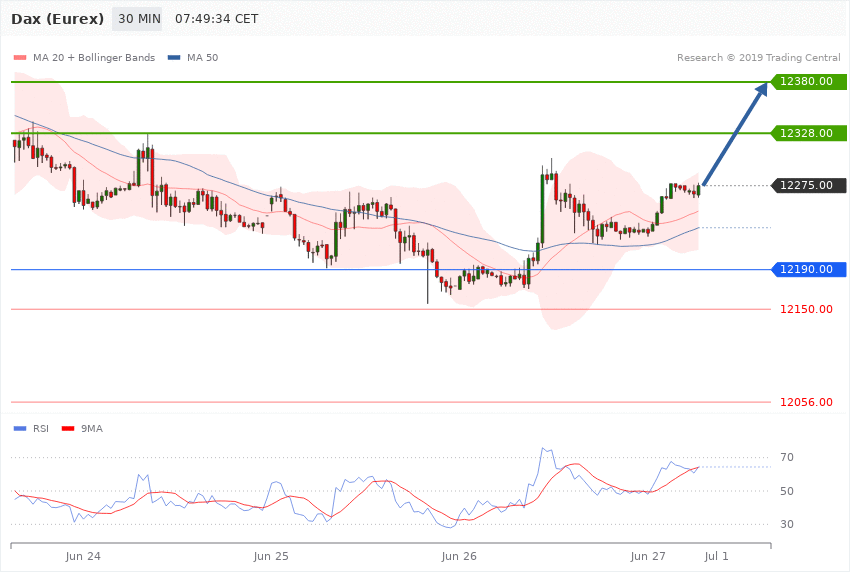This screenshot has width=850, height=576.
Task: Click the Jun 25 date axis label
Action: coord(271,556)
